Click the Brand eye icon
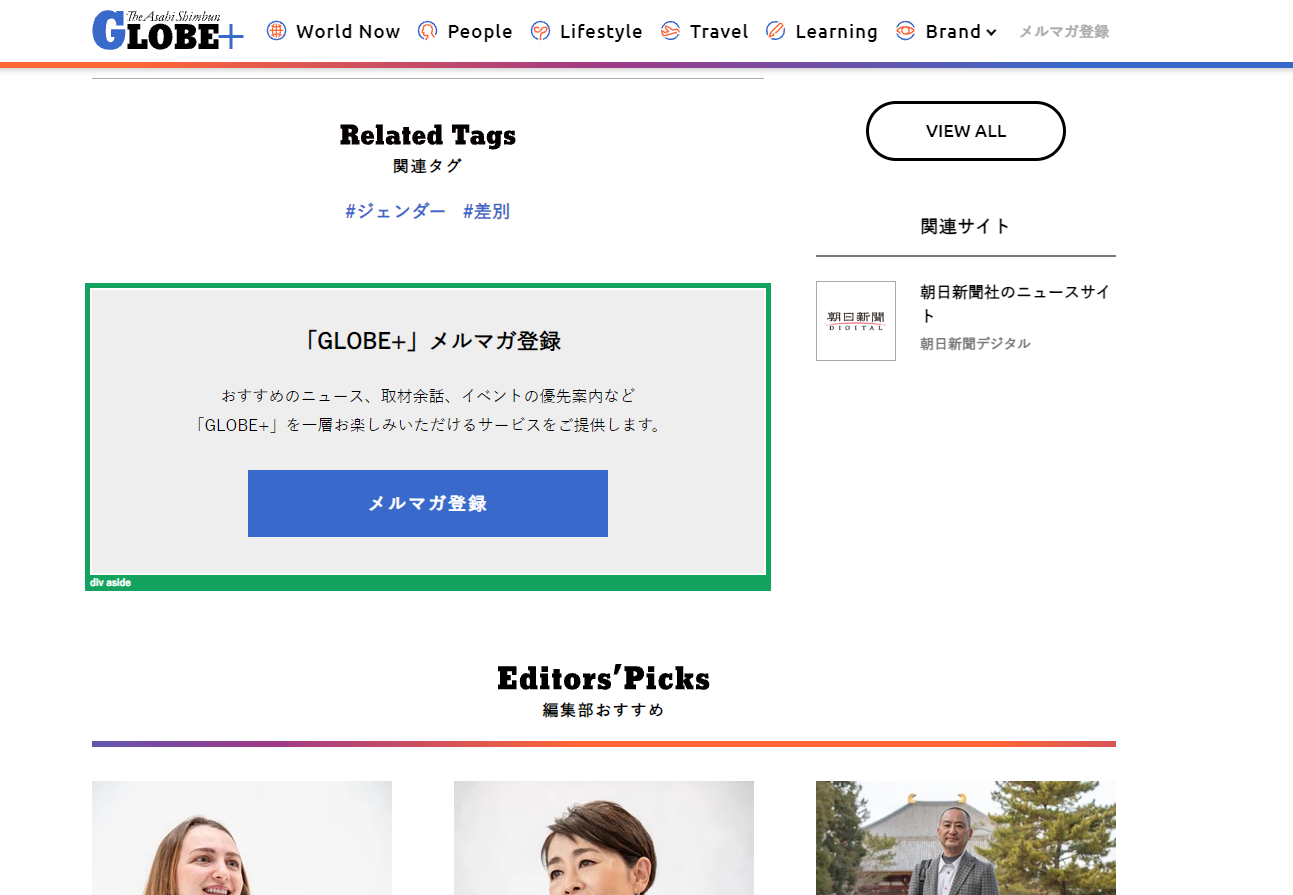The width and height of the screenshot is (1293, 895). (x=906, y=31)
